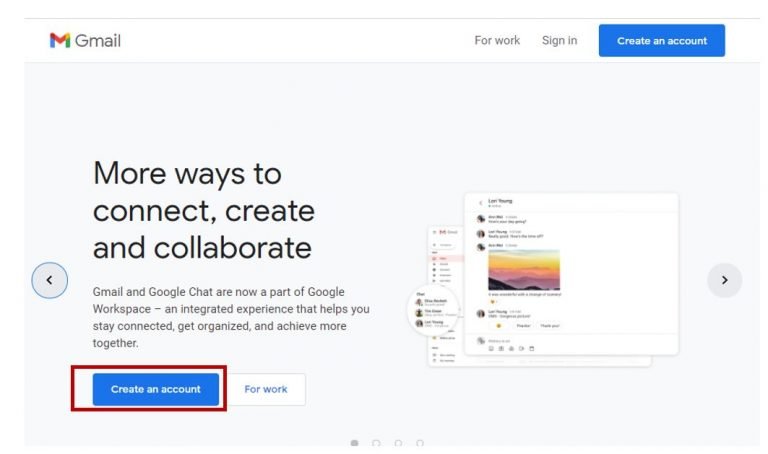Select the third carousel indicator dot

pyautogui.click(x=398, y=443)
